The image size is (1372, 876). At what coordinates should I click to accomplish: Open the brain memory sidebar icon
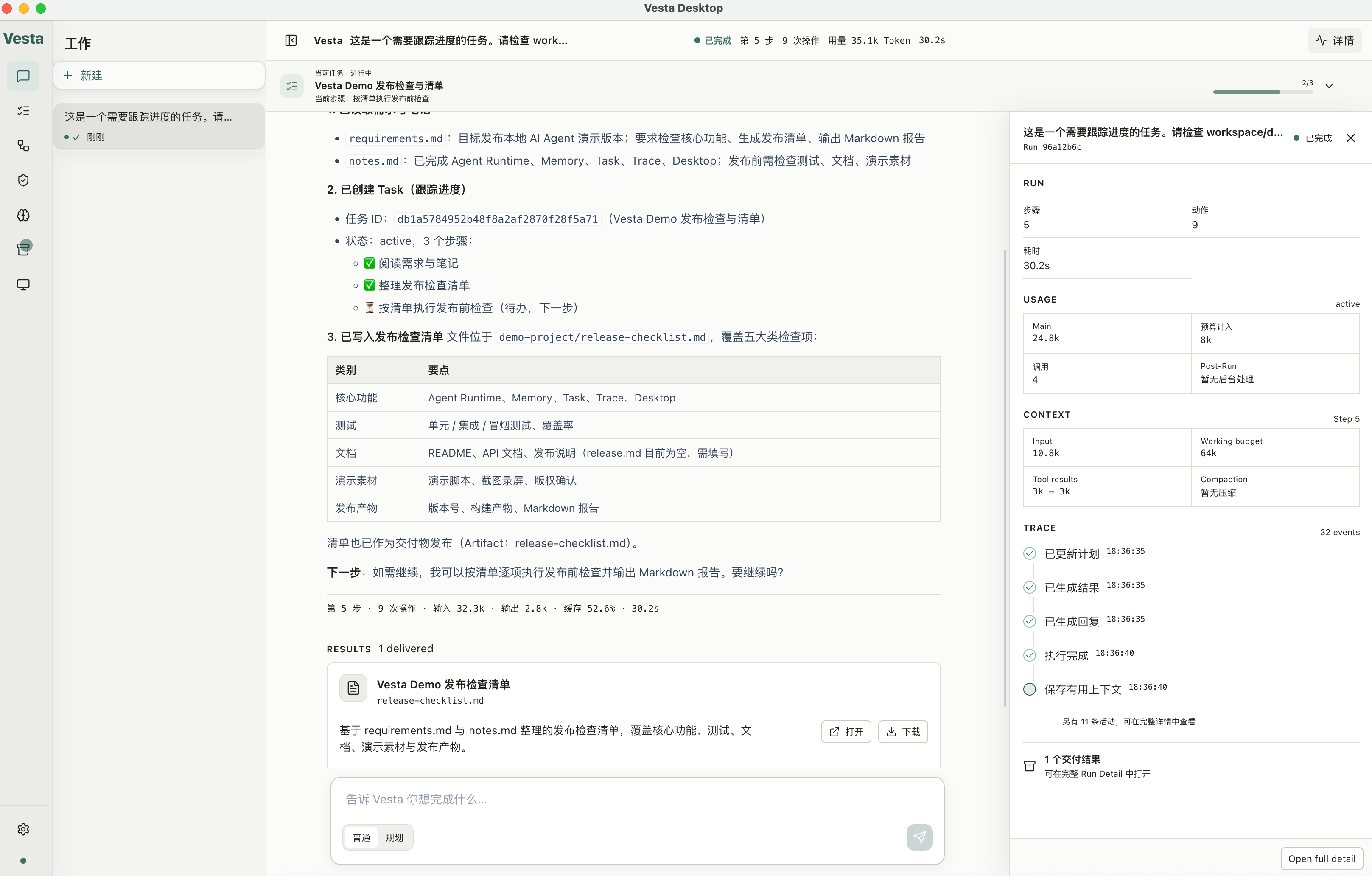tap(23, 215)
